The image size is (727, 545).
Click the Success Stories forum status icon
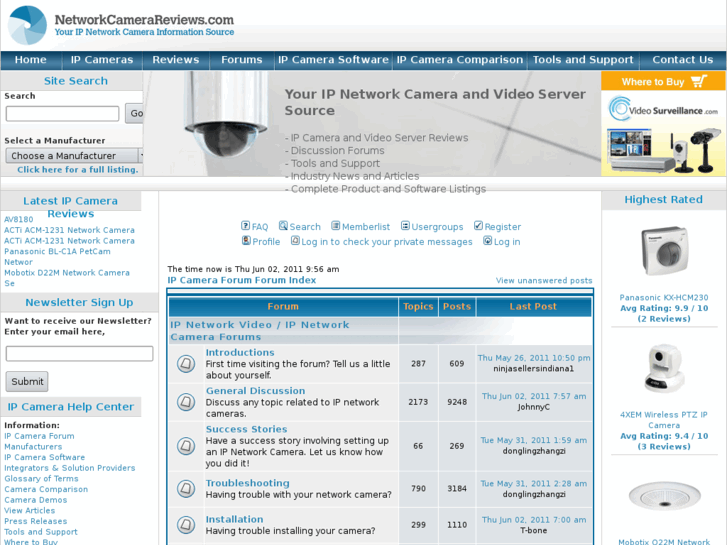click(x=186, y=446)
